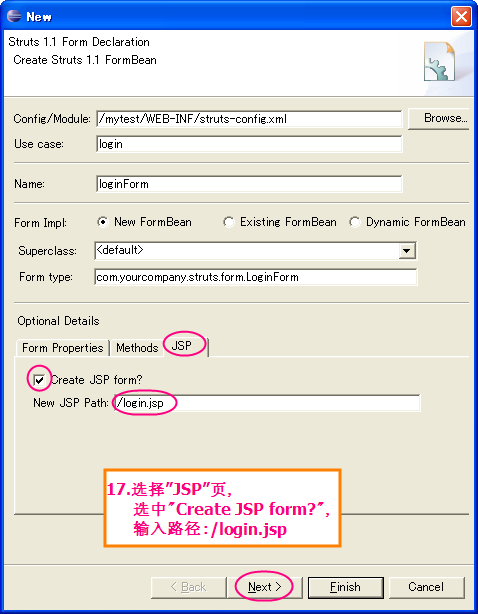The image size is (478, 614).
Task: Click the Superclass default combo box
Action: click(255, 251)
